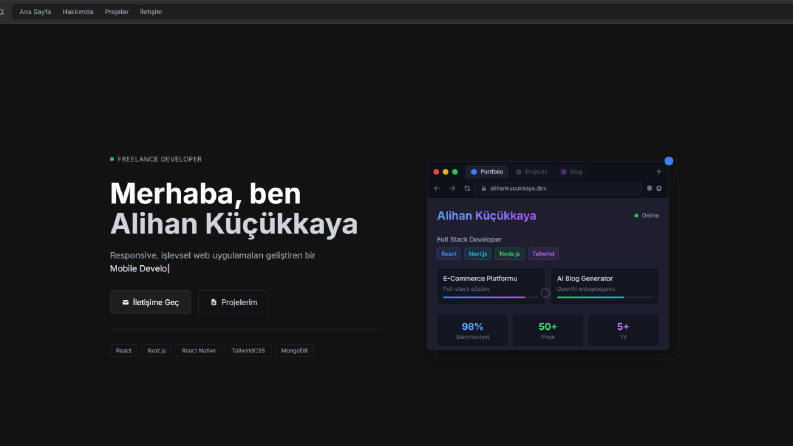Select the TailwindCSS skill tag
This screenshot has width=793, height=446.
click(x=248, y=350)
